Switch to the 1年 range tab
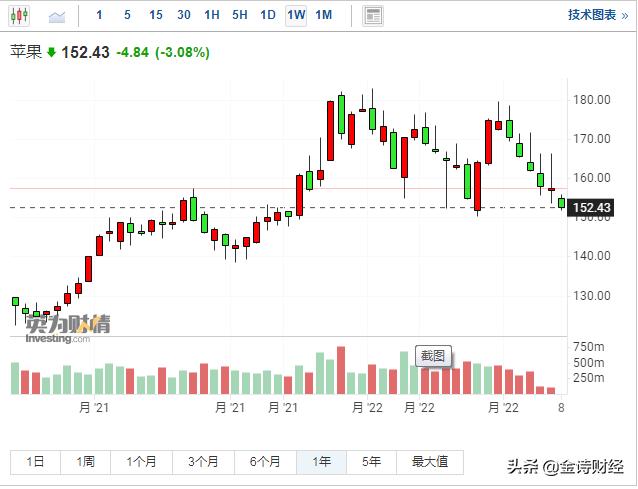The image size is (638, 489). tap(321, 462)
